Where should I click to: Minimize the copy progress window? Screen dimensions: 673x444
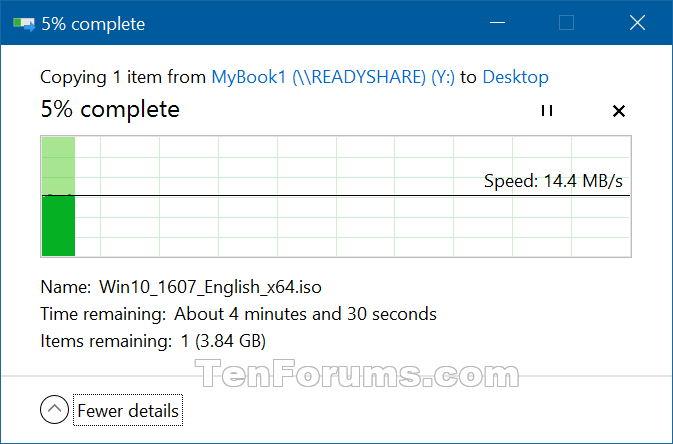(497, 22)
